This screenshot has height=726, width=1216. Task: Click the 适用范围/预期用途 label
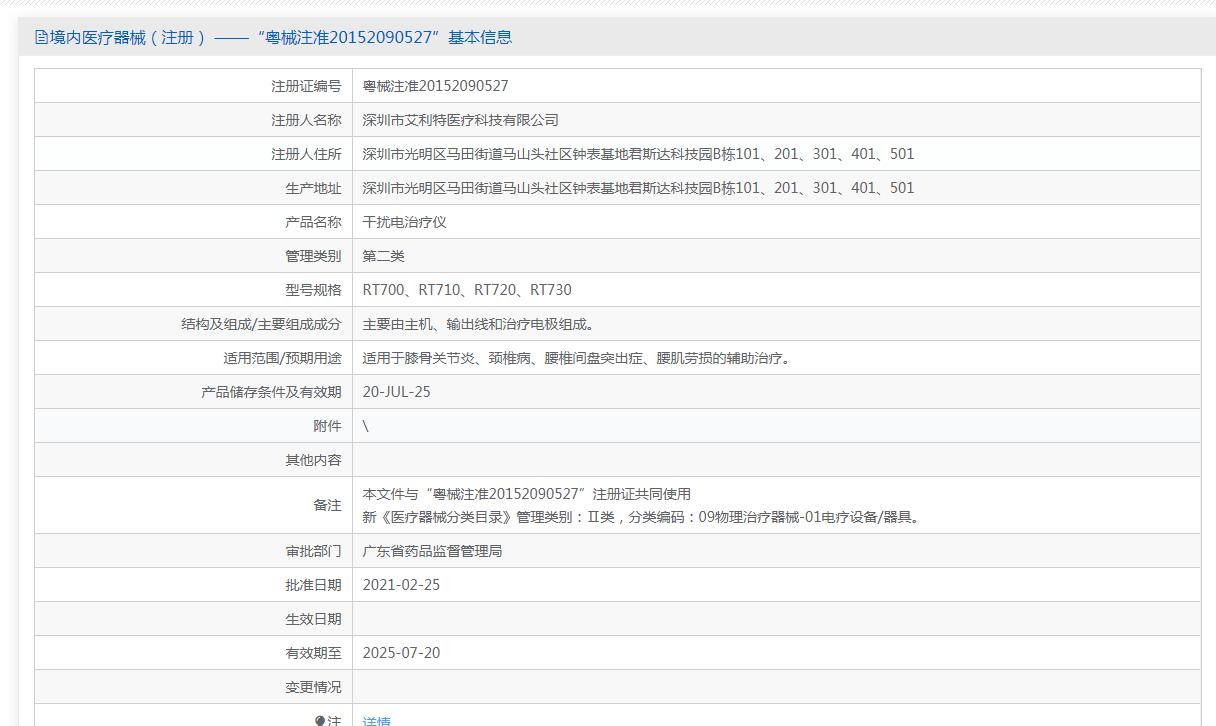[x=282, y=358]
